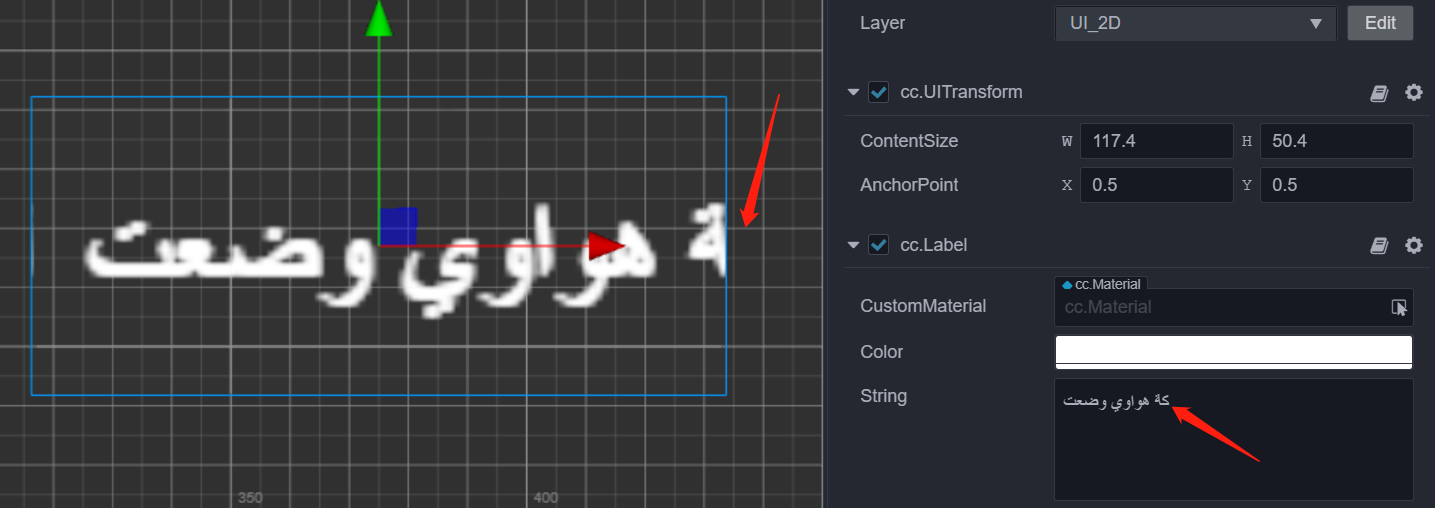The image size is (1435, 508).
Task: Click the Layer Edit button
Action: (1380, 23)
